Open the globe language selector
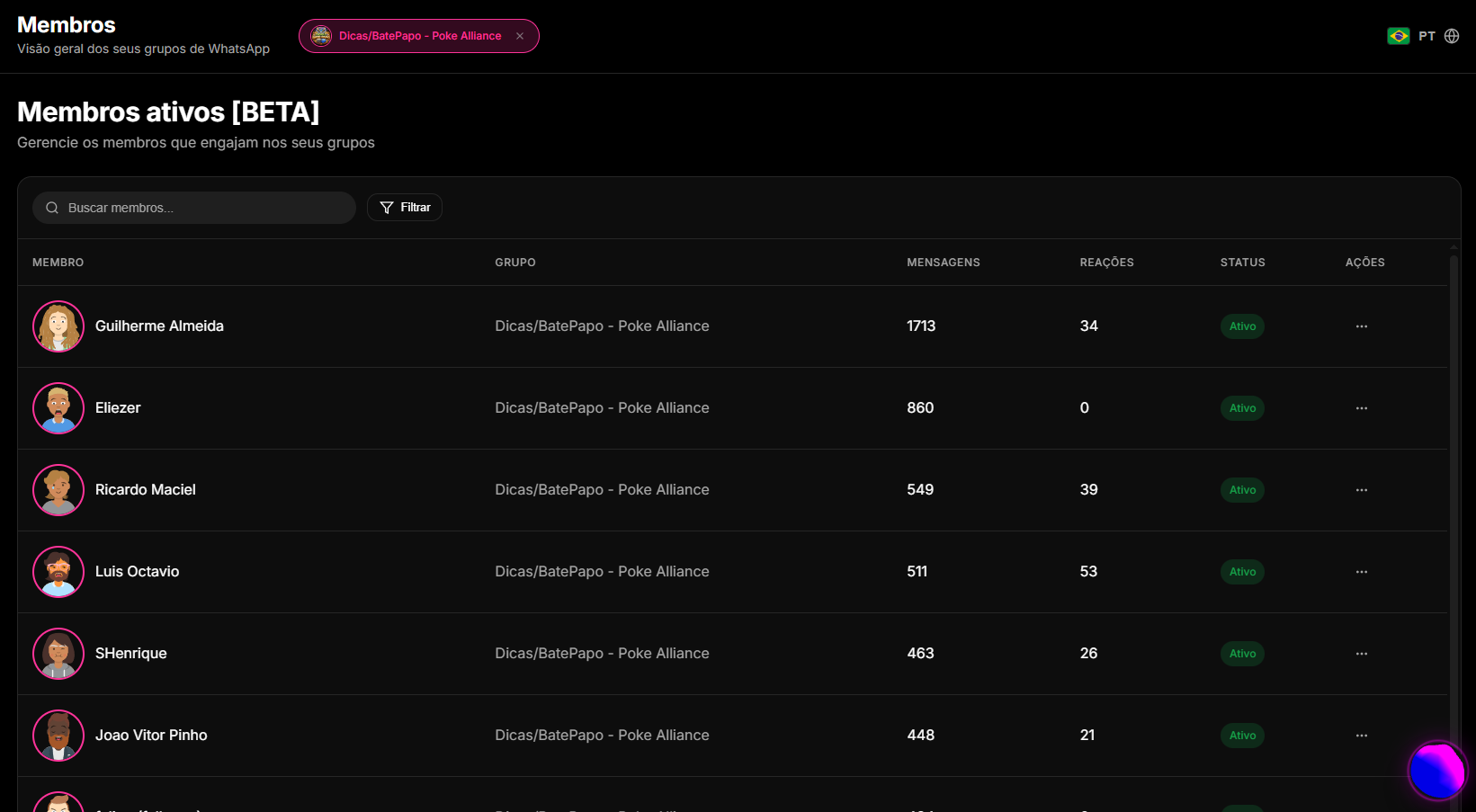1476x812 pixels. tap(1452, 36)
